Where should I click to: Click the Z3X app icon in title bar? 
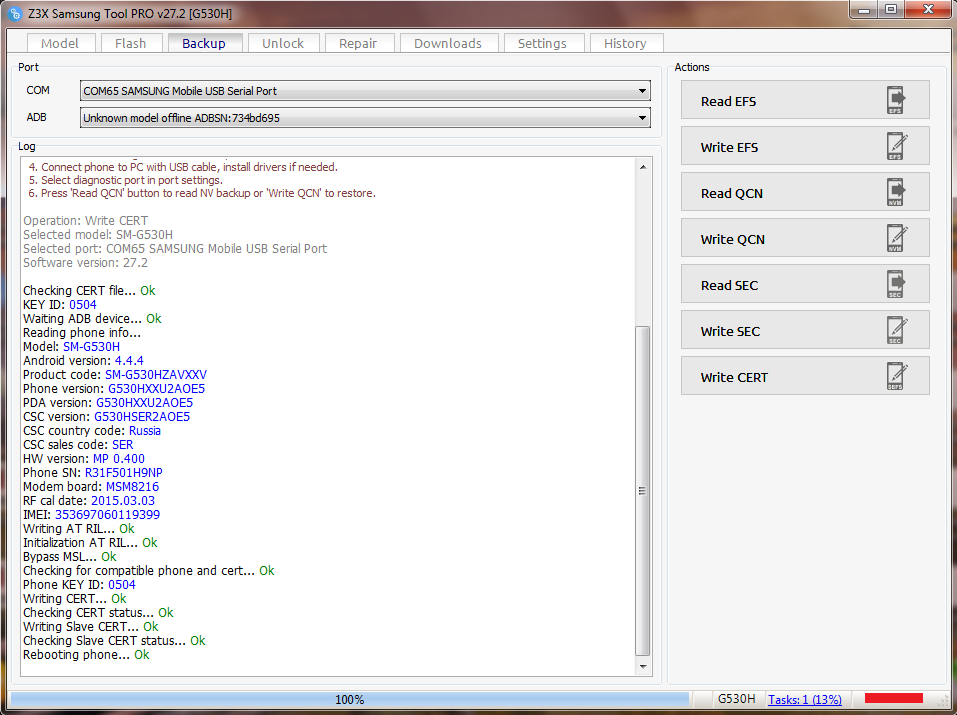coord(15,14)
